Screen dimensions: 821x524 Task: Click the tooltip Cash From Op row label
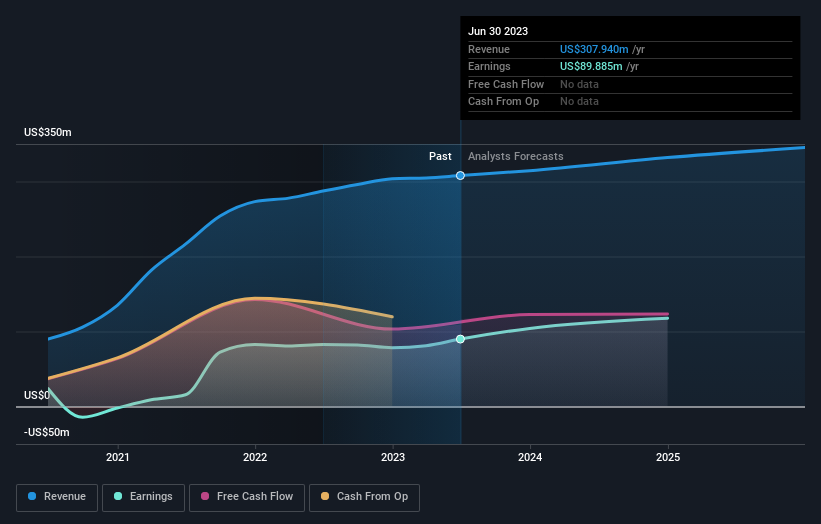(503, 102)
